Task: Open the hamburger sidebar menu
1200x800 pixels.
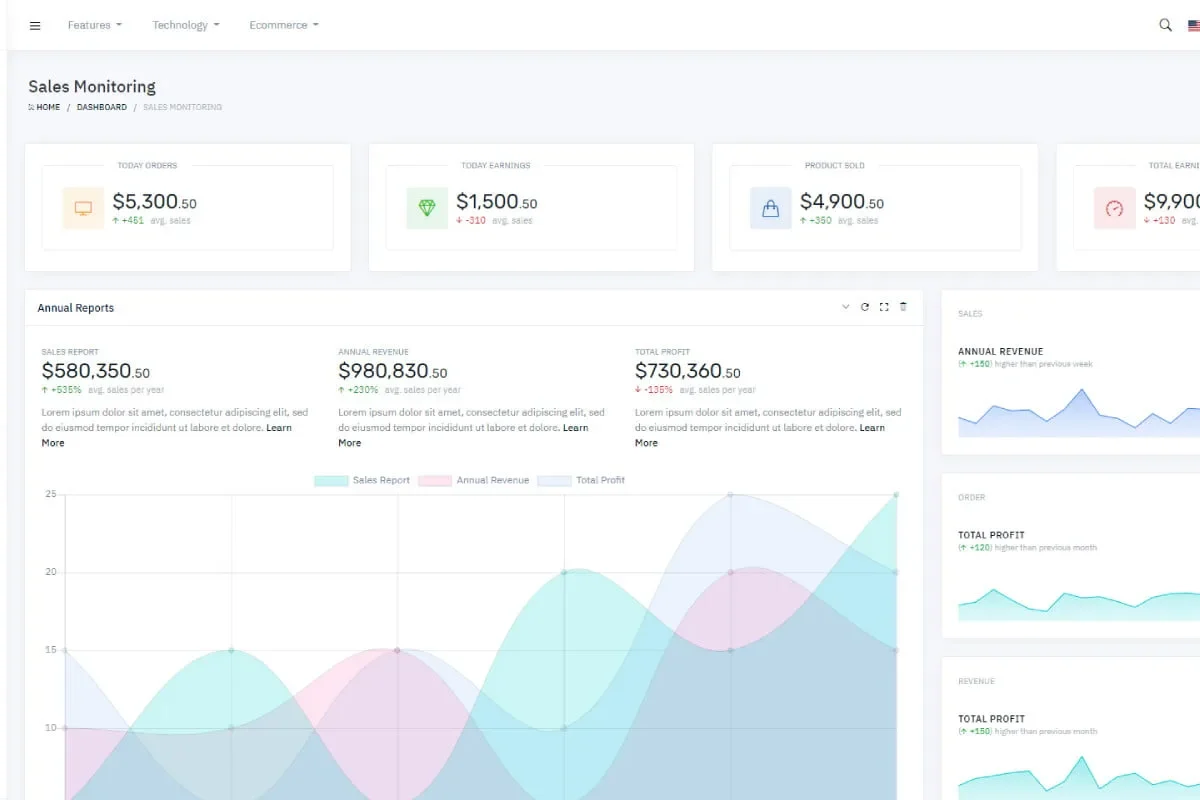Action: coord(35,26)
